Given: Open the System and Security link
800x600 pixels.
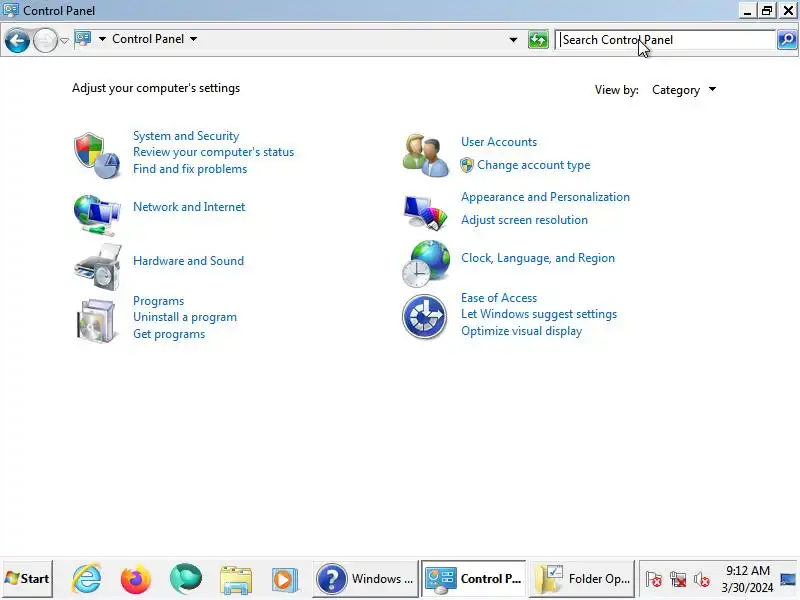Looking at the screenshot, I should pyautogui.click(x=186, y=136).
